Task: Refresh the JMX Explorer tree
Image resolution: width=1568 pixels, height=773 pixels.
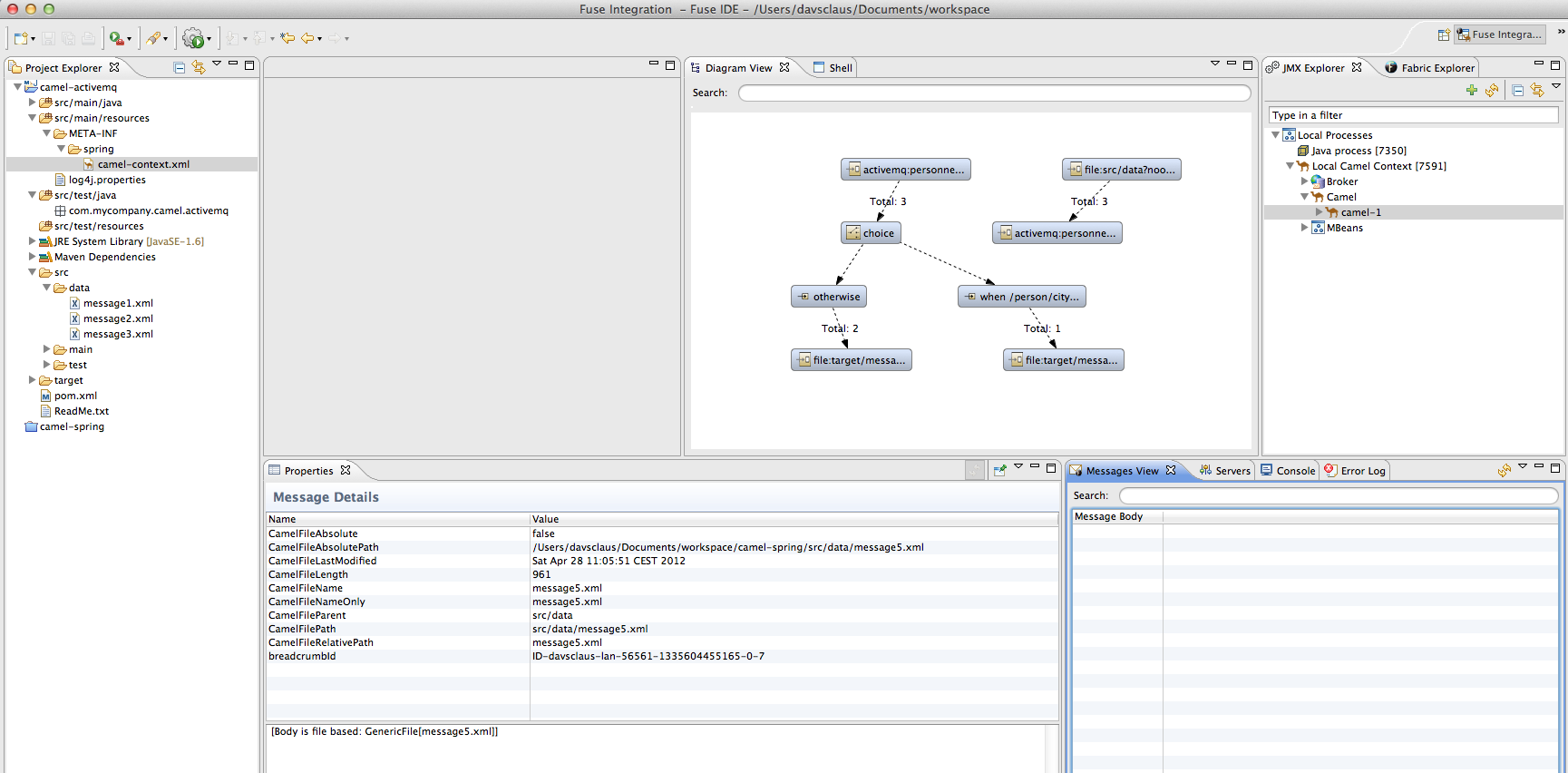Action: 1492,90
